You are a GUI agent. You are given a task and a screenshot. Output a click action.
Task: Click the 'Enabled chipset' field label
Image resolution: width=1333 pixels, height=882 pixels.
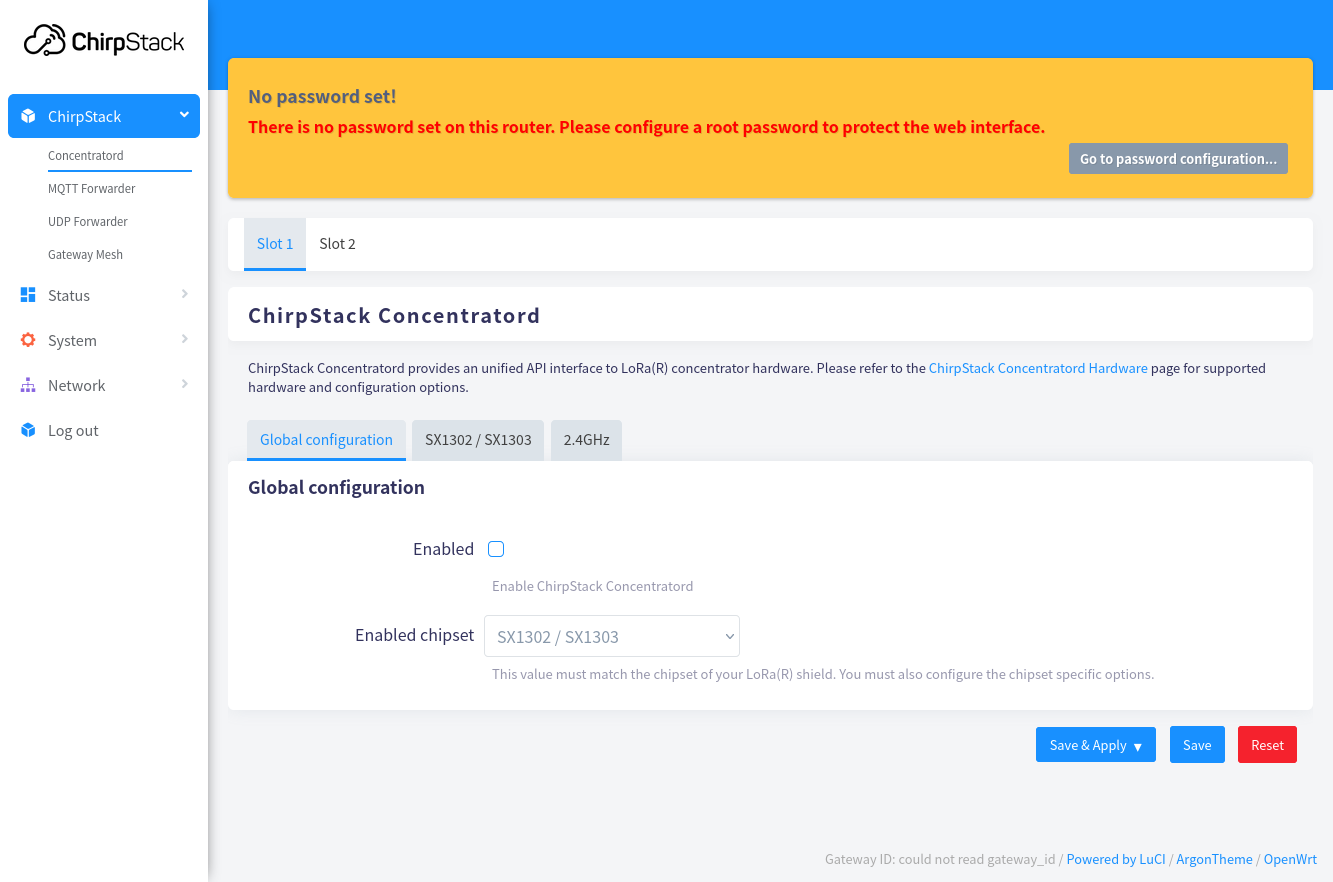pyautogui.click(x=414, y=635)
